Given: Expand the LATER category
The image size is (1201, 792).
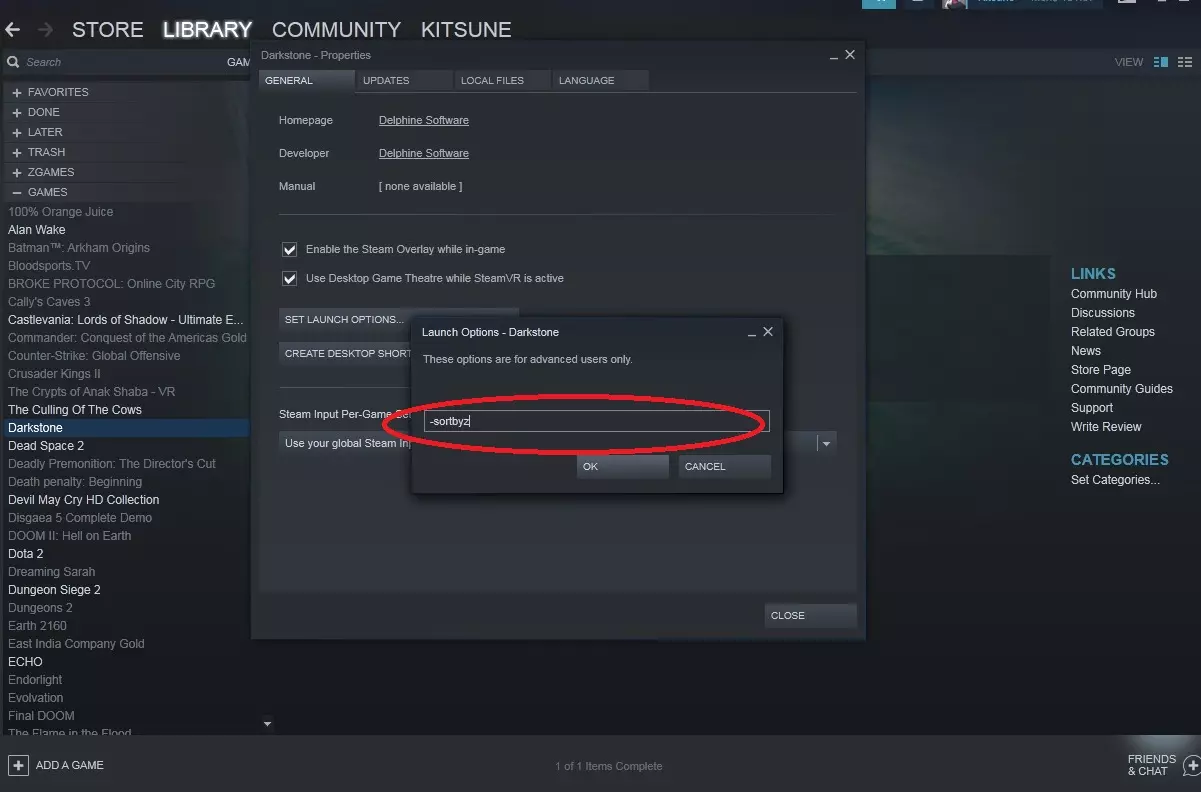Looking at the screenshot, I should [17, 132].
